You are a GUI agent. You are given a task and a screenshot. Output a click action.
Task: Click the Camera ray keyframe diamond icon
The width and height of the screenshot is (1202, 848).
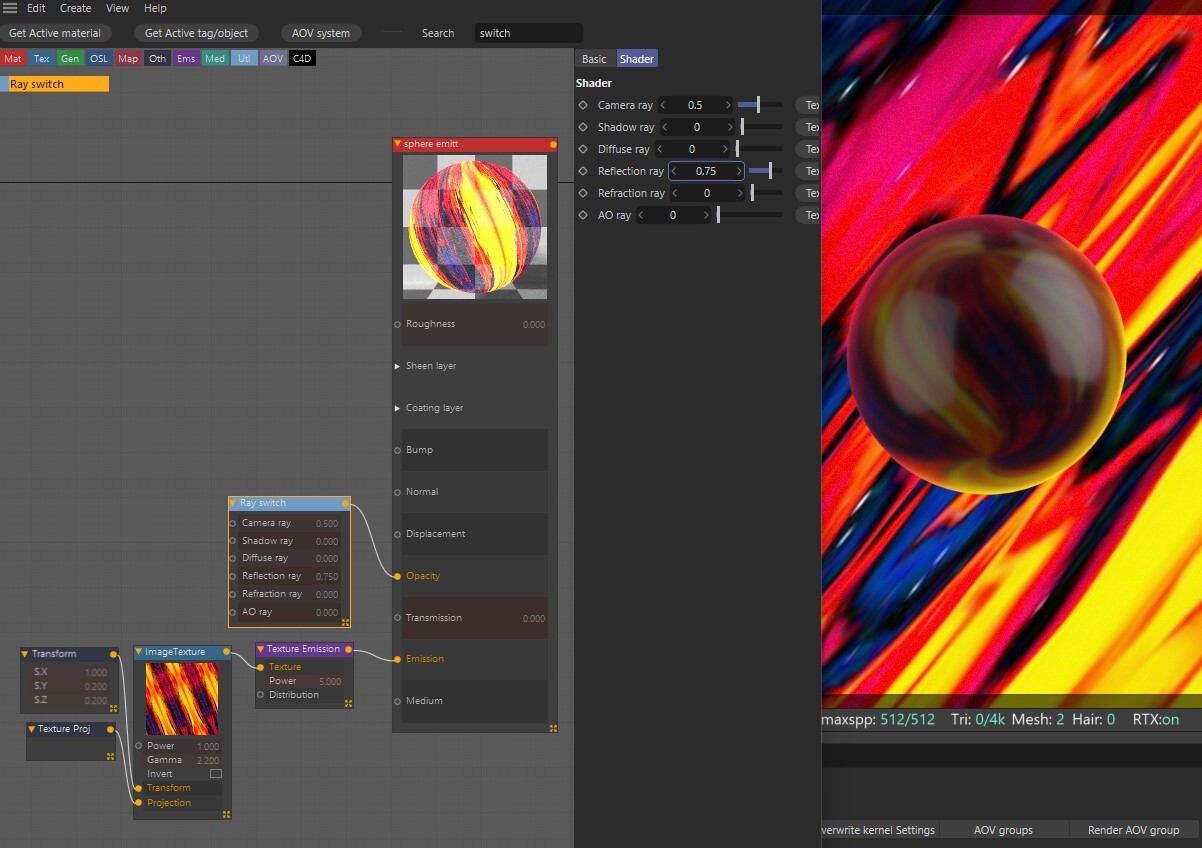pyautogui.click(x=583, y=105)
